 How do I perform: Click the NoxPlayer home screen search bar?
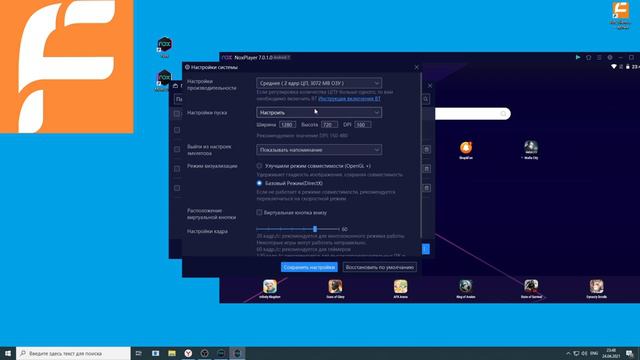tap(472, 113)
